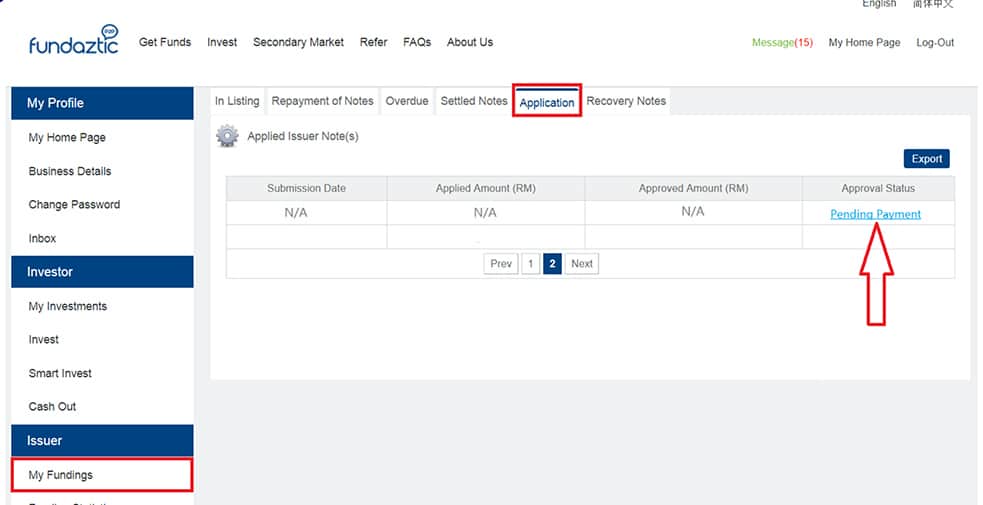Image resolution: width=983 pixels, height=505 pixels.
Task: Open the Pending Payment link
Action: [875, 214]
